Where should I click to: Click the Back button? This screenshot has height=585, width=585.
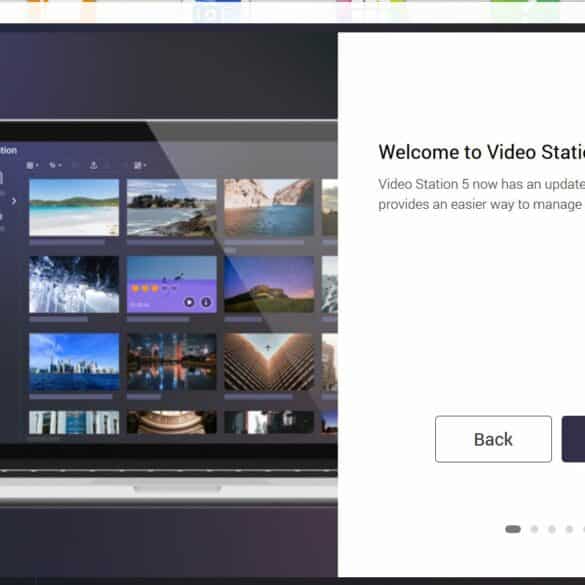pos(493,439)
